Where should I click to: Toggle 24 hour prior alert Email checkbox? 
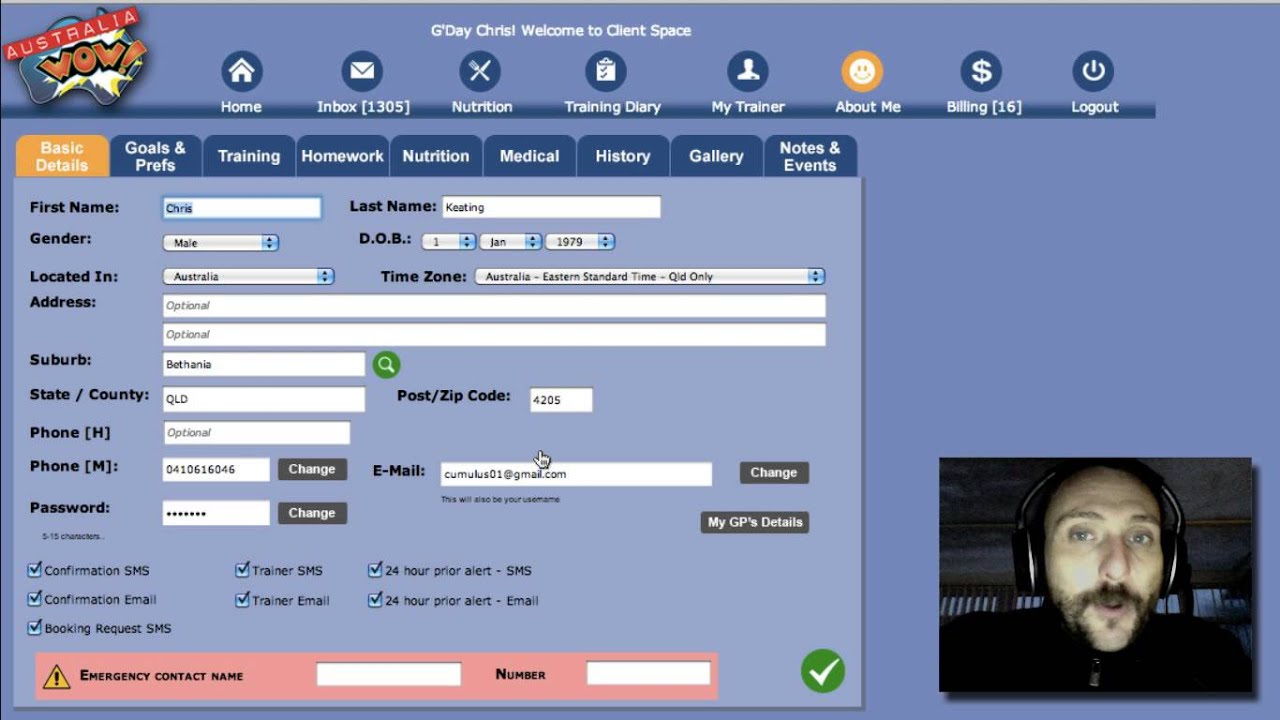pos(375,600)
